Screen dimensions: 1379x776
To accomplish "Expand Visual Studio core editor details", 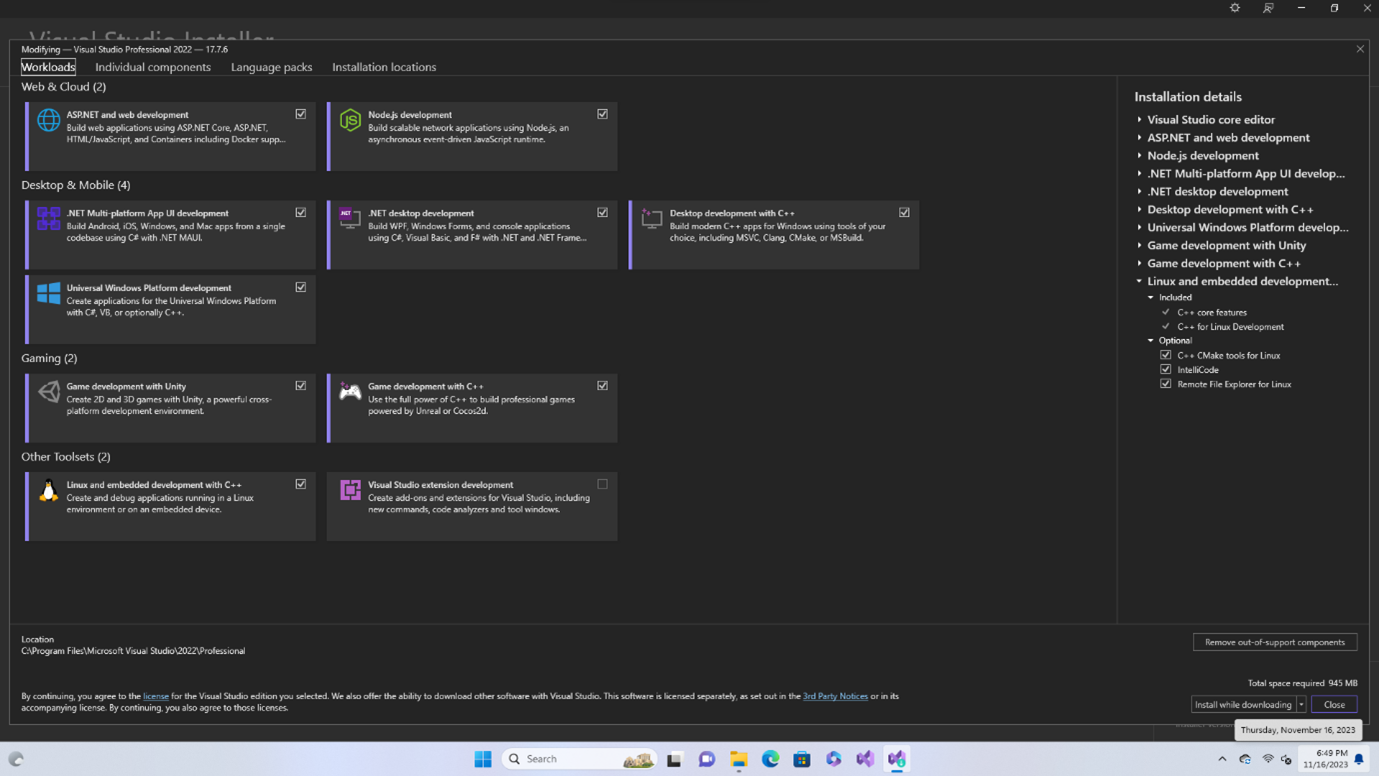I will [x=1139, y=120].
